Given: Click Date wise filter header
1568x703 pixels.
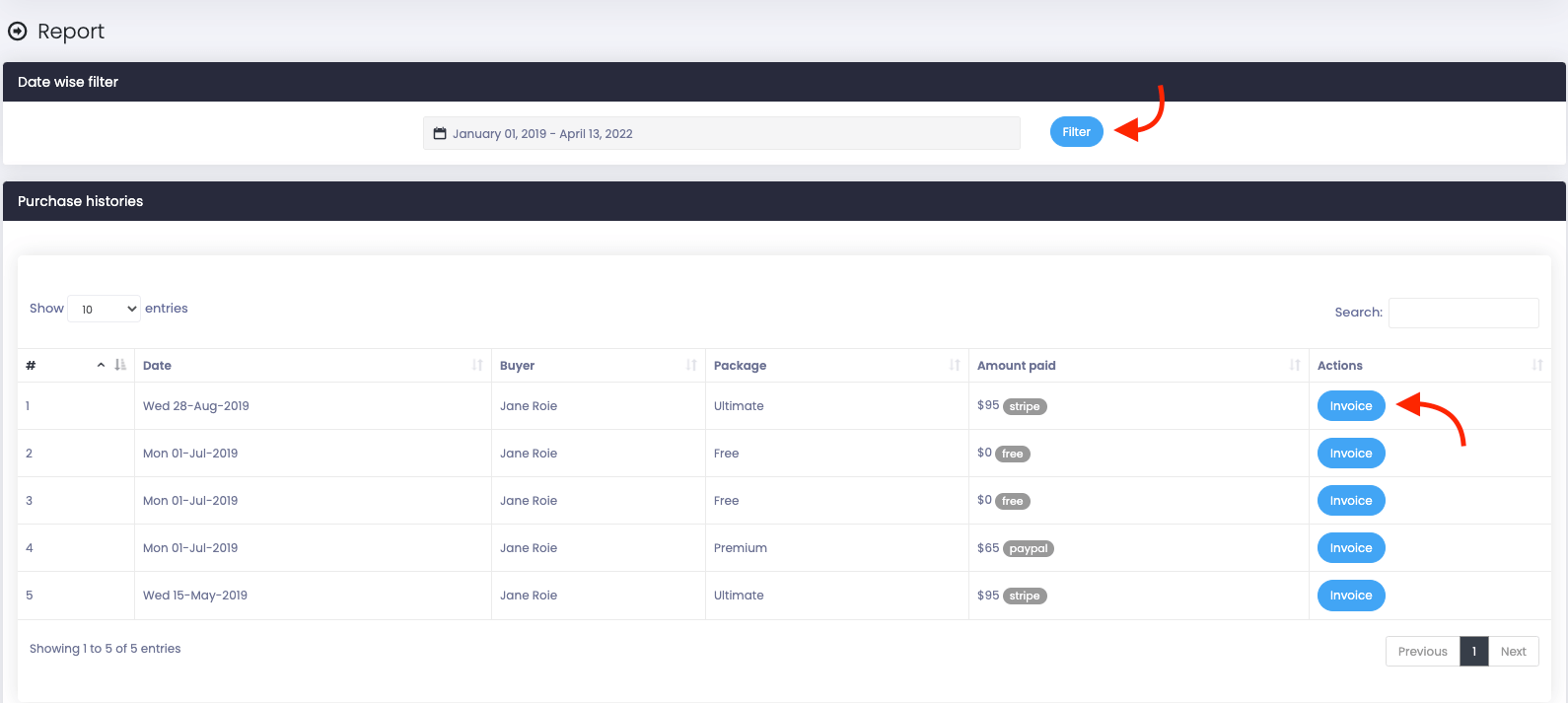Looking at the screenshot, I should 784,82.
